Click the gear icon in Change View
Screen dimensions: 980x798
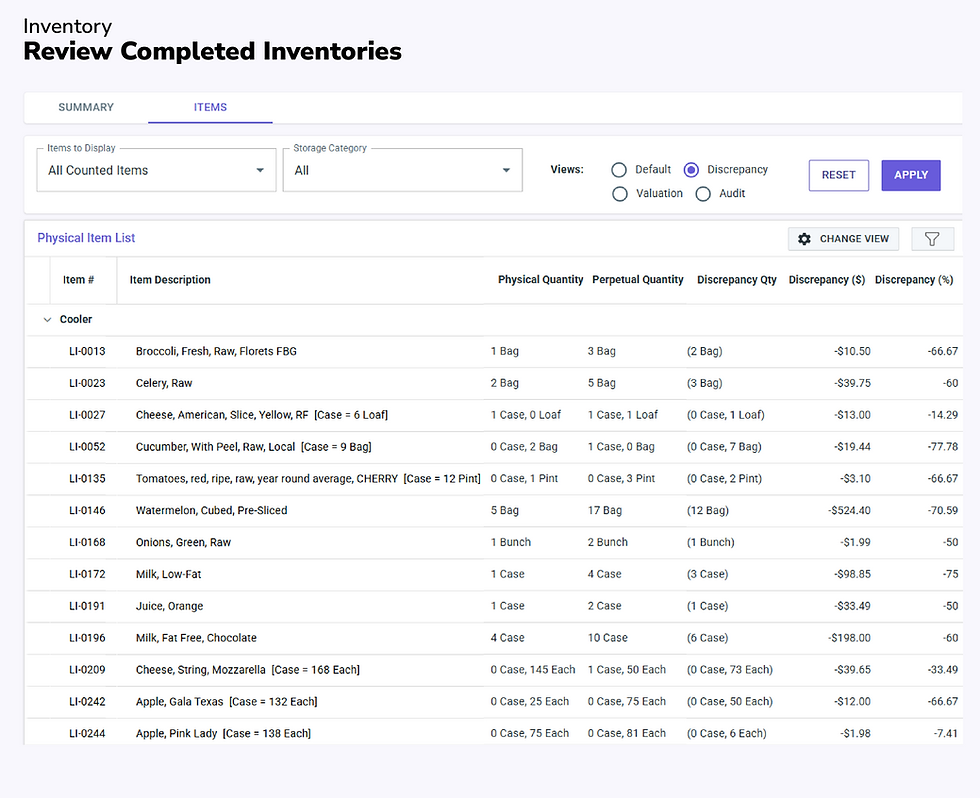(x=804, y=239)
